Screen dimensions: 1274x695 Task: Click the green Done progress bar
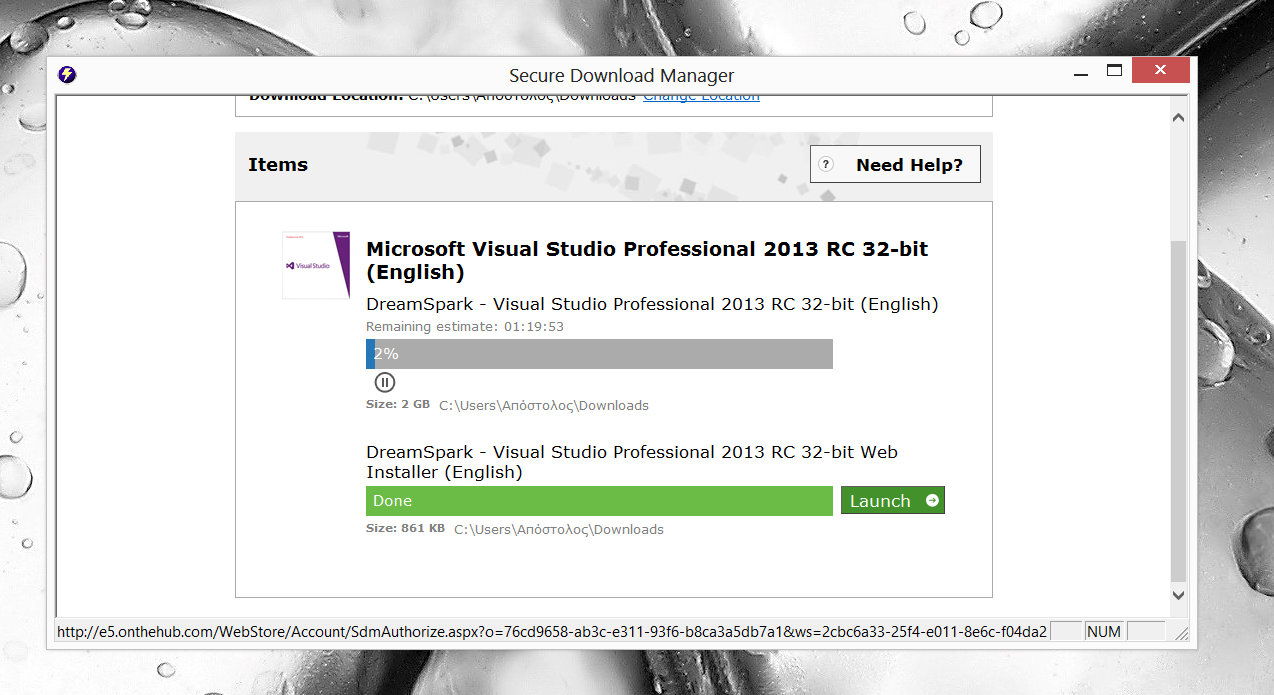pos(599,501)
